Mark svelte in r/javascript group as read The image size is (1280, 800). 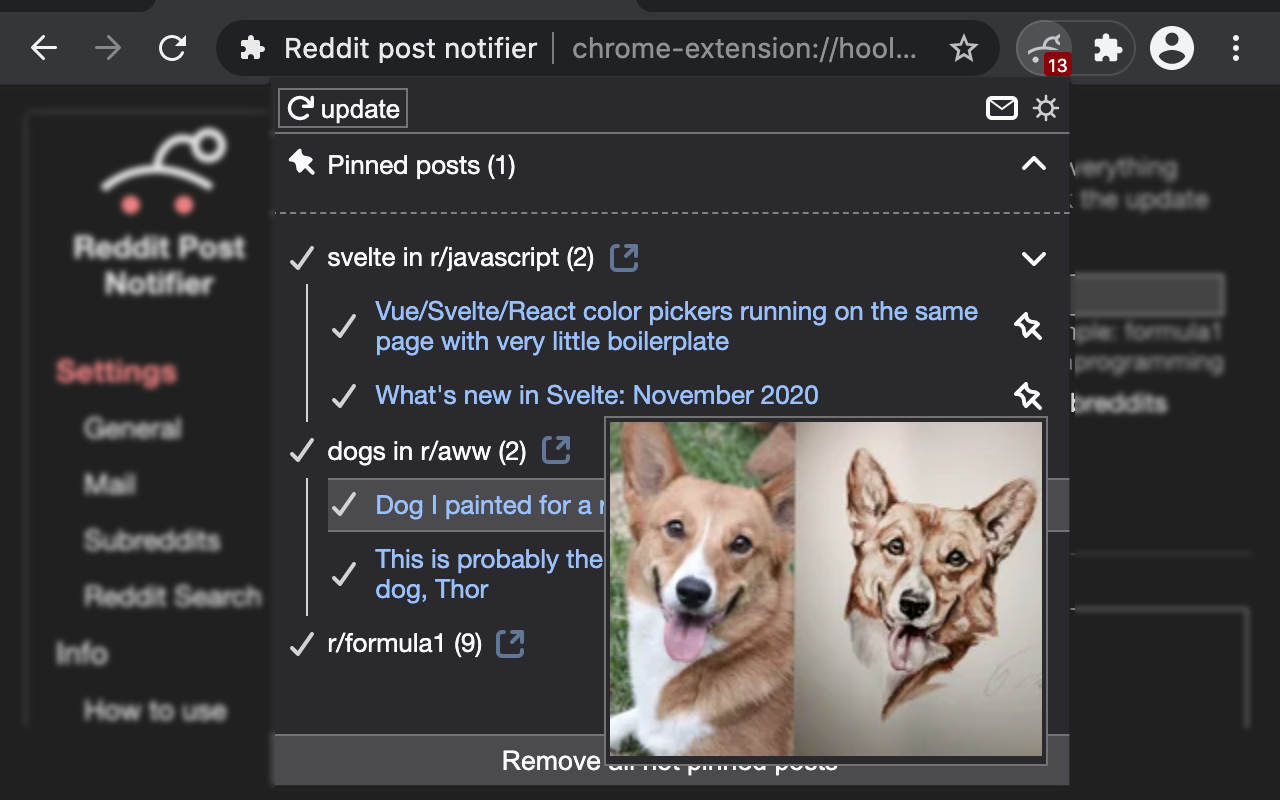pyautogui.click(x=300, y=257)
